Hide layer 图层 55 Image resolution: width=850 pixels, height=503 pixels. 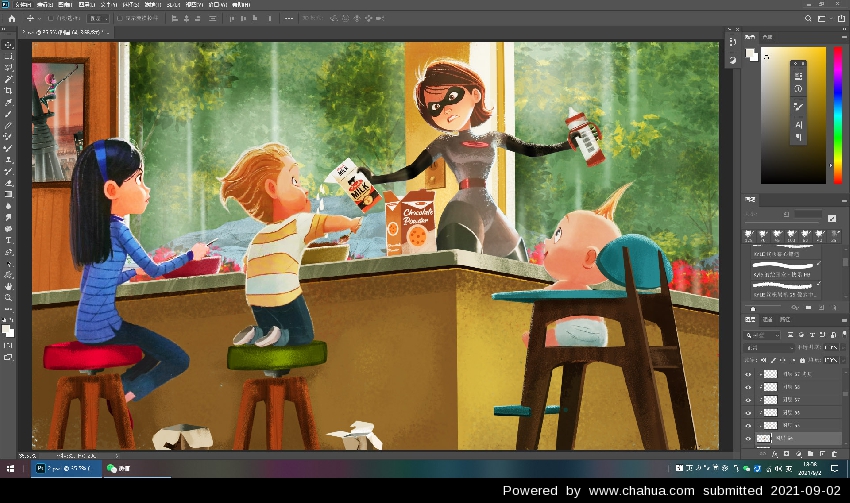pos(749,425)
